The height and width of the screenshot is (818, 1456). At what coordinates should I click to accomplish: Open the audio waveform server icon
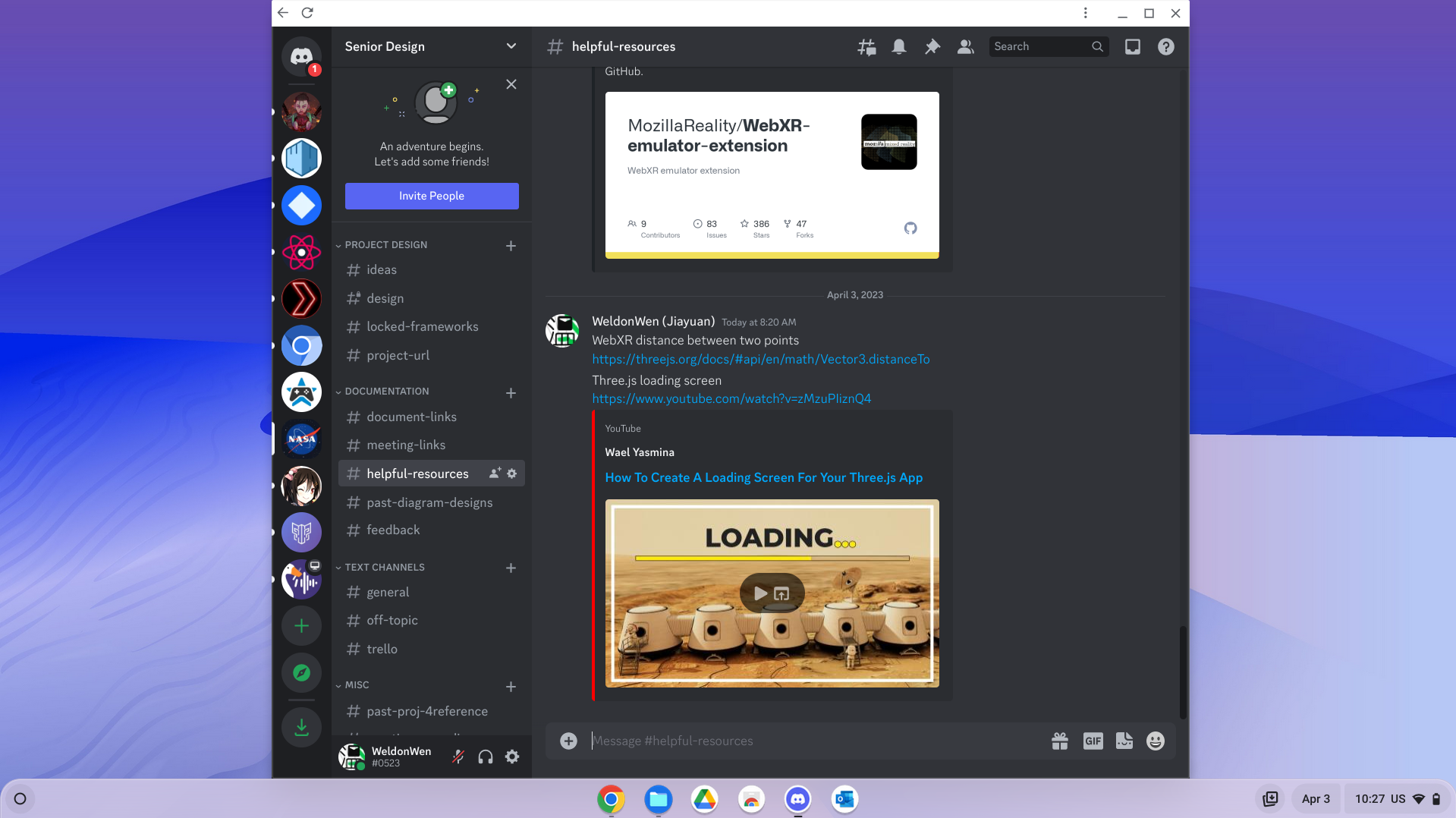point(301,580)
